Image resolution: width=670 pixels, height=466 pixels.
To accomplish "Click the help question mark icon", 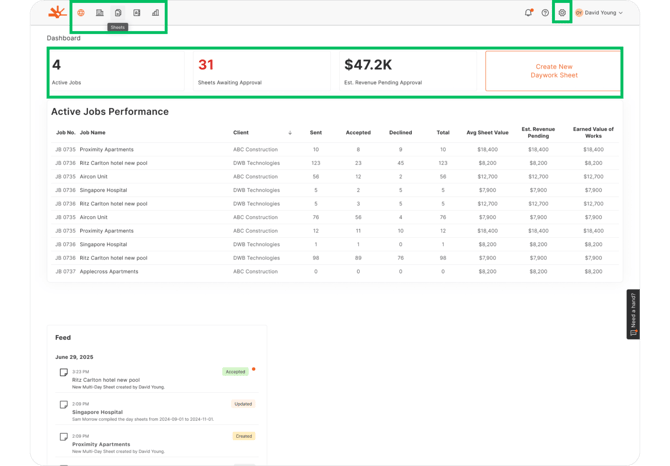I will pos(545,13).
